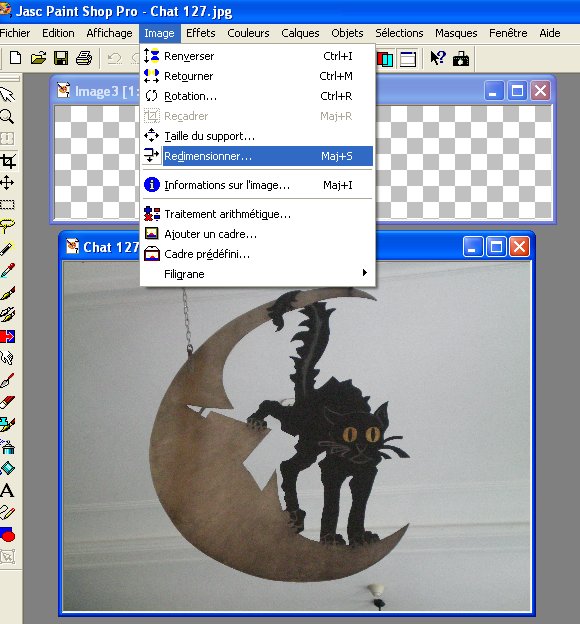Select the disabled Deformation tool
Image resolution: width=580 pixels, height=624 pixels.
coord(7,138)
